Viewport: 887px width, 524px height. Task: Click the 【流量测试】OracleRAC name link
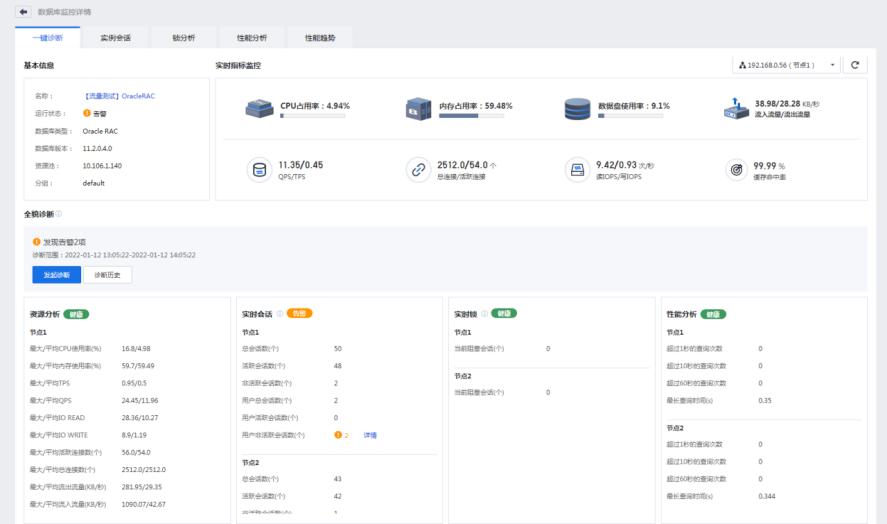(119, 96)
